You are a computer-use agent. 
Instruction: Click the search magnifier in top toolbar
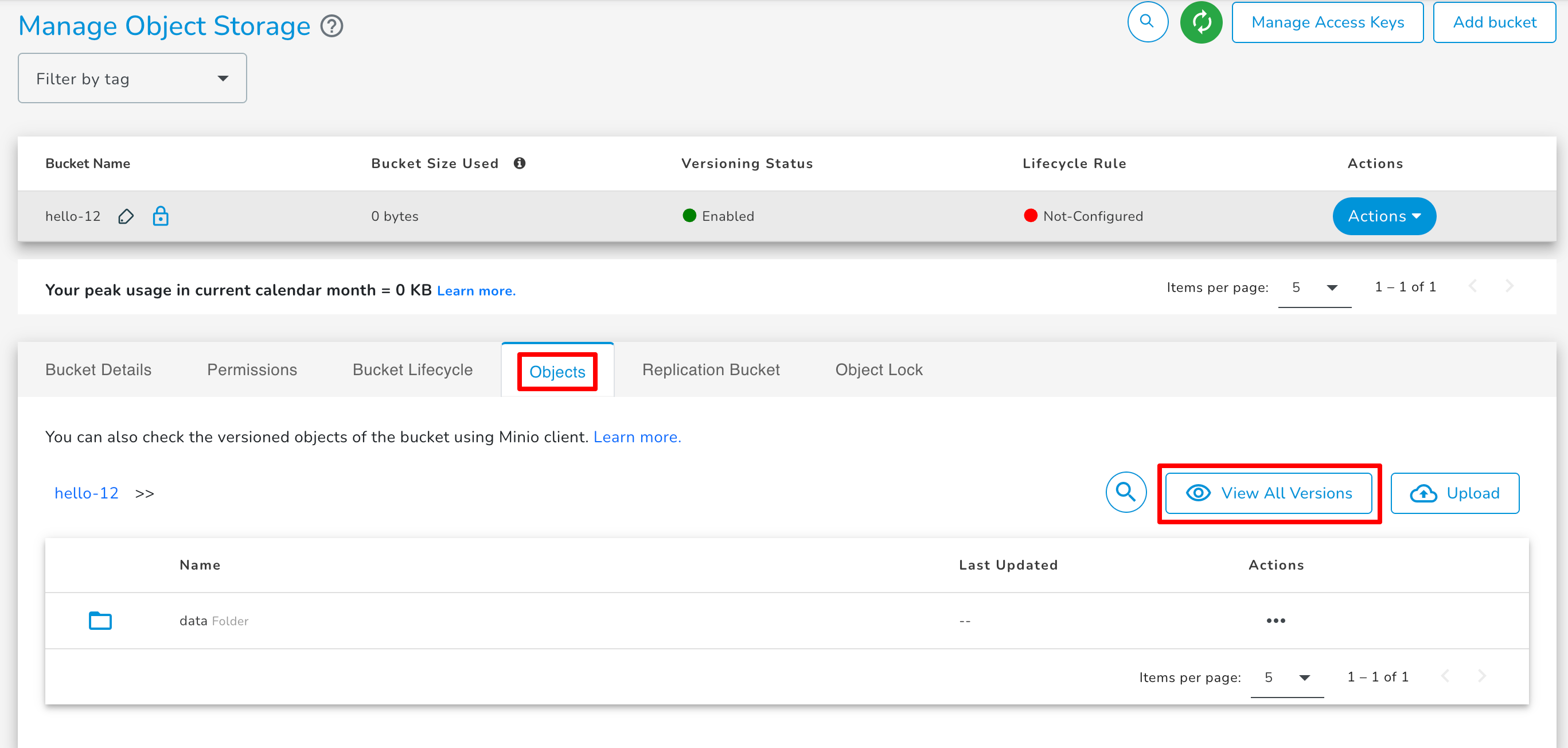[1147, 22]
